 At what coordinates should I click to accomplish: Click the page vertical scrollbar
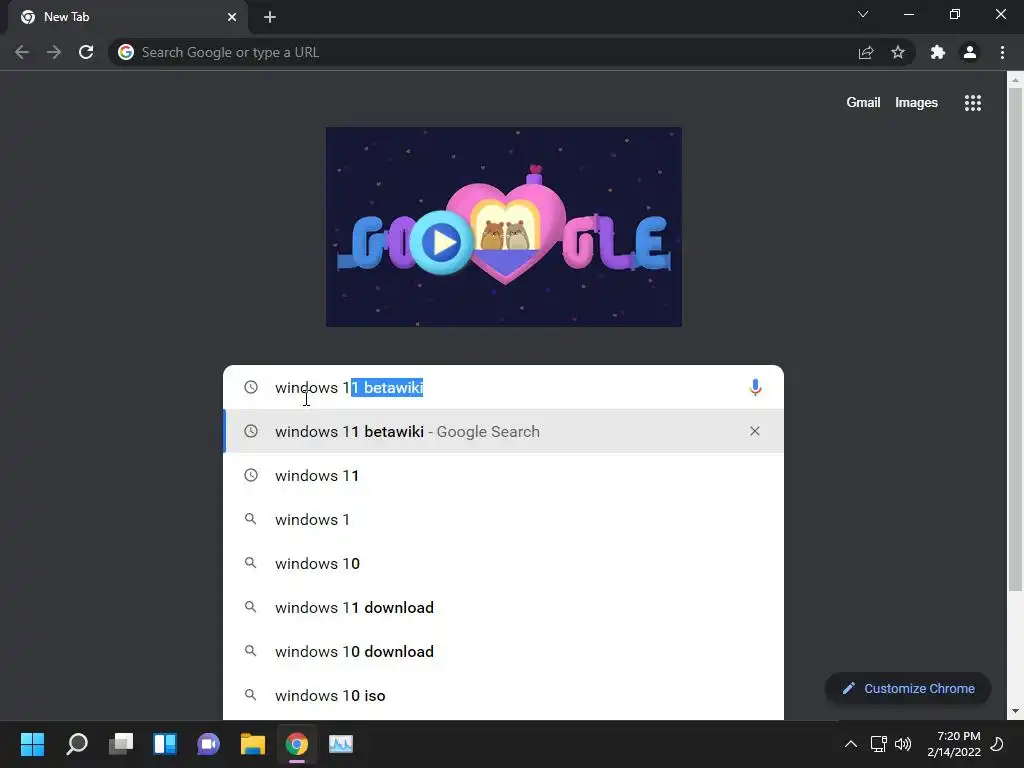point(1015,340)
